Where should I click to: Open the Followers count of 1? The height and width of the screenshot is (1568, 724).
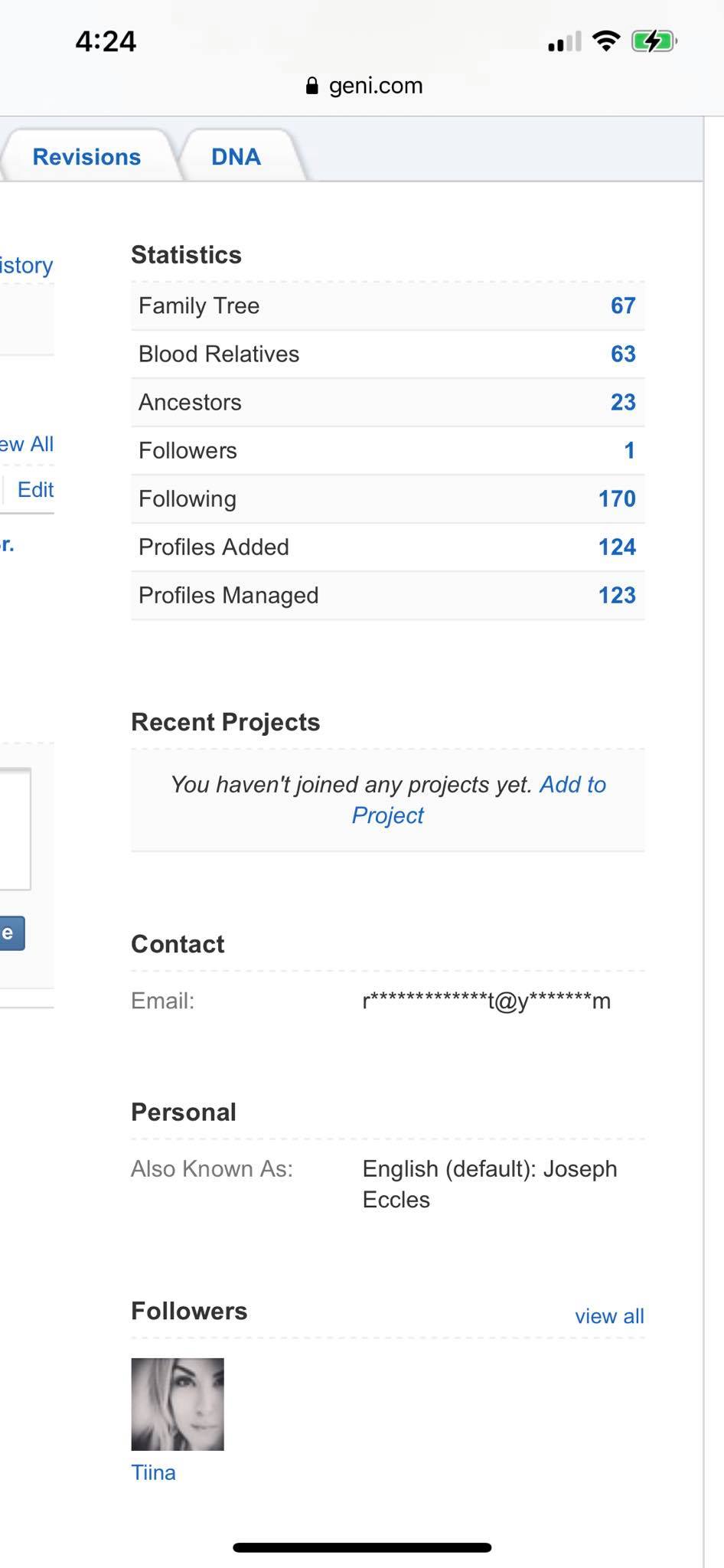(629, 451)
